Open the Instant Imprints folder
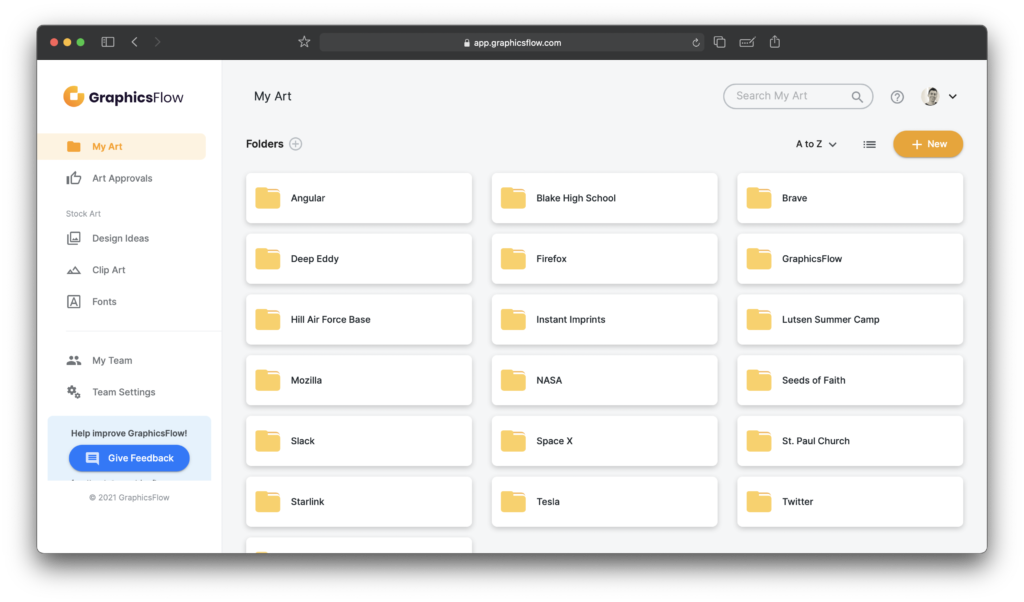This screenshot has height=602, width=1024. coord(605,319)
